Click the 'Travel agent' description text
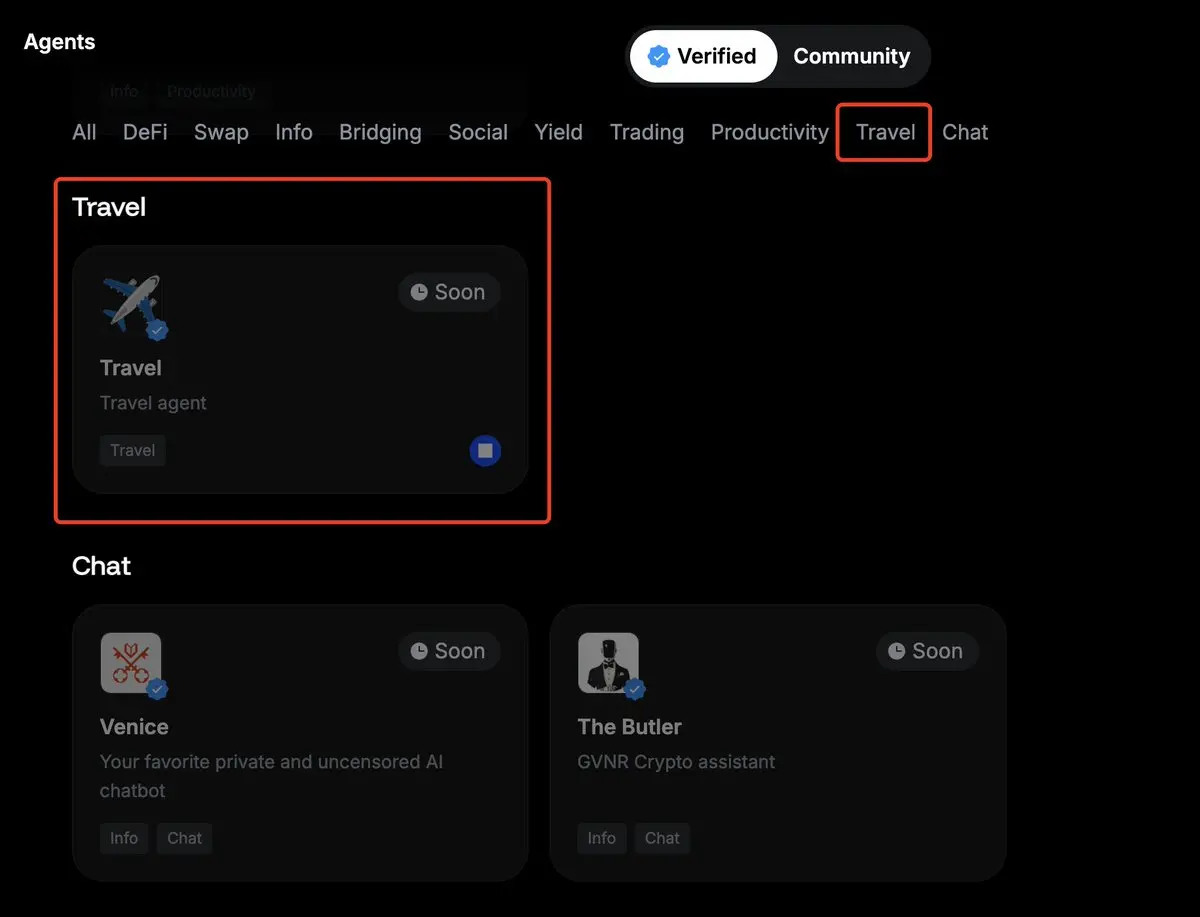 153,403
